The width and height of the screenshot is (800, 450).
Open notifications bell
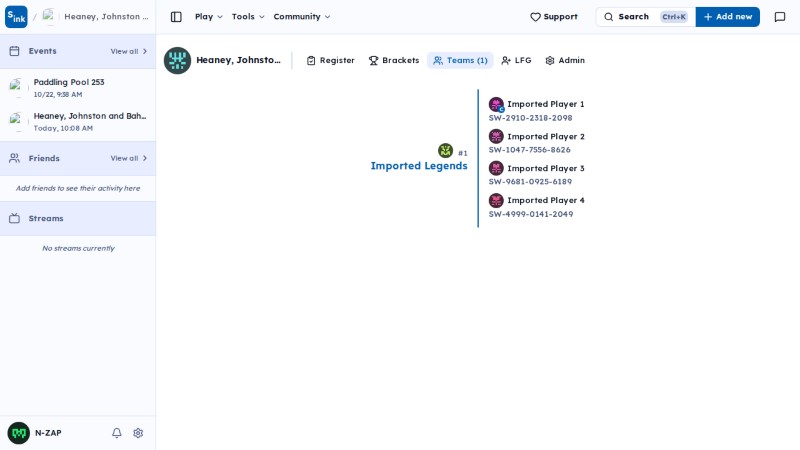coord(117,433)
